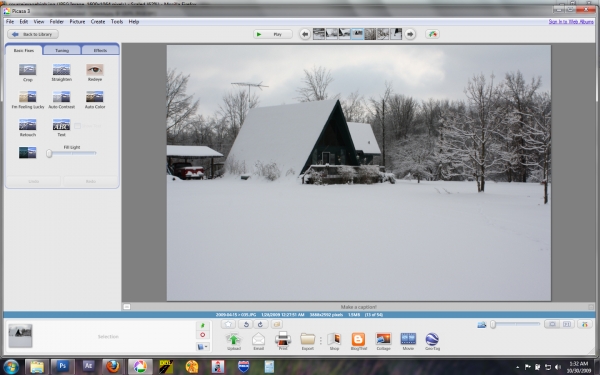Go to next photo with right arrow
Viewport: 600px width, 375px height.
410,34
